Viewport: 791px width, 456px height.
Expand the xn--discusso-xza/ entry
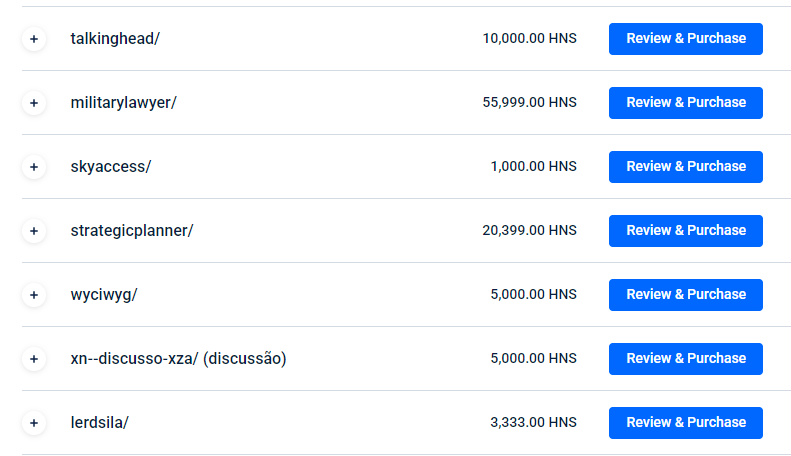tap(34, 359)
